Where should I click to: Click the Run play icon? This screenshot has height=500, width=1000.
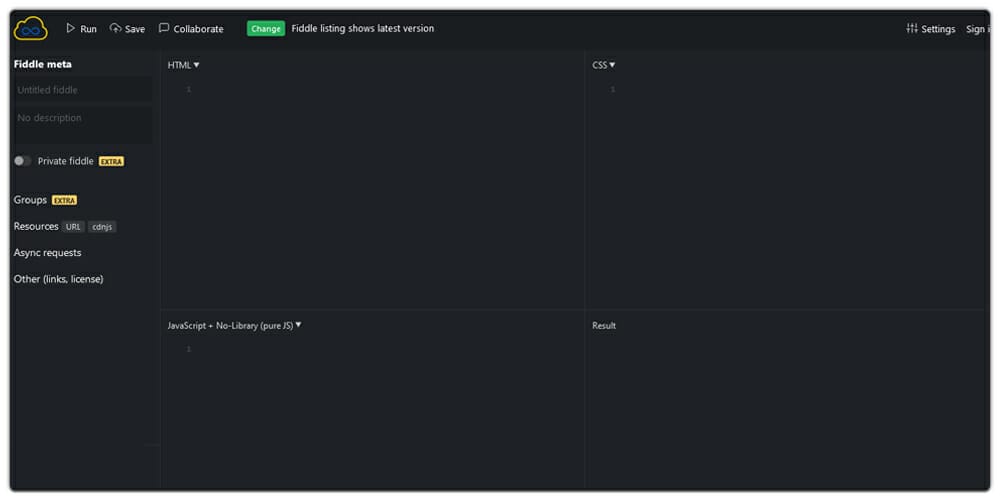(x=71, y=28)
